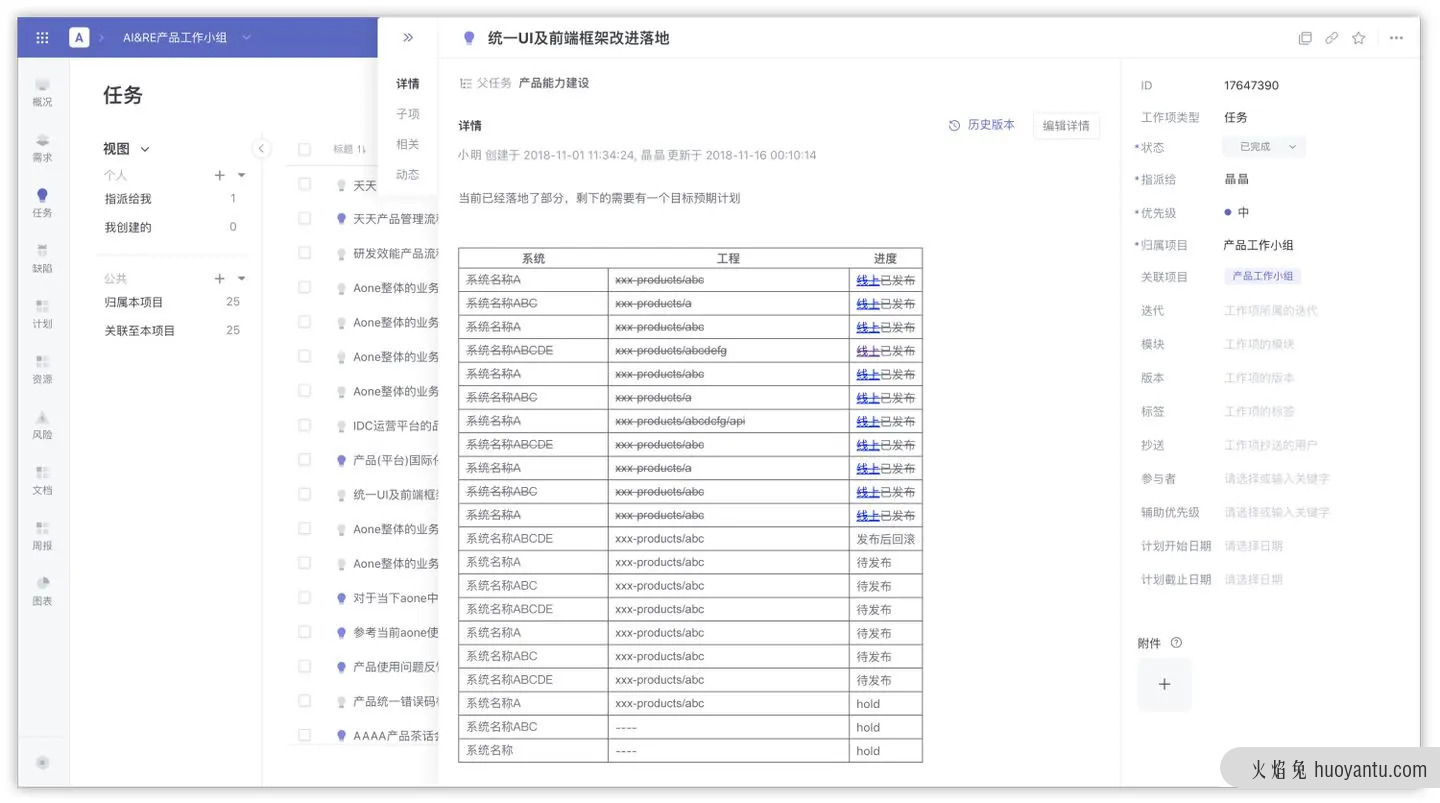1440x803 pixels.
Task: Add a 公共 view with plus icon
Action: click(x=220, y=279)
